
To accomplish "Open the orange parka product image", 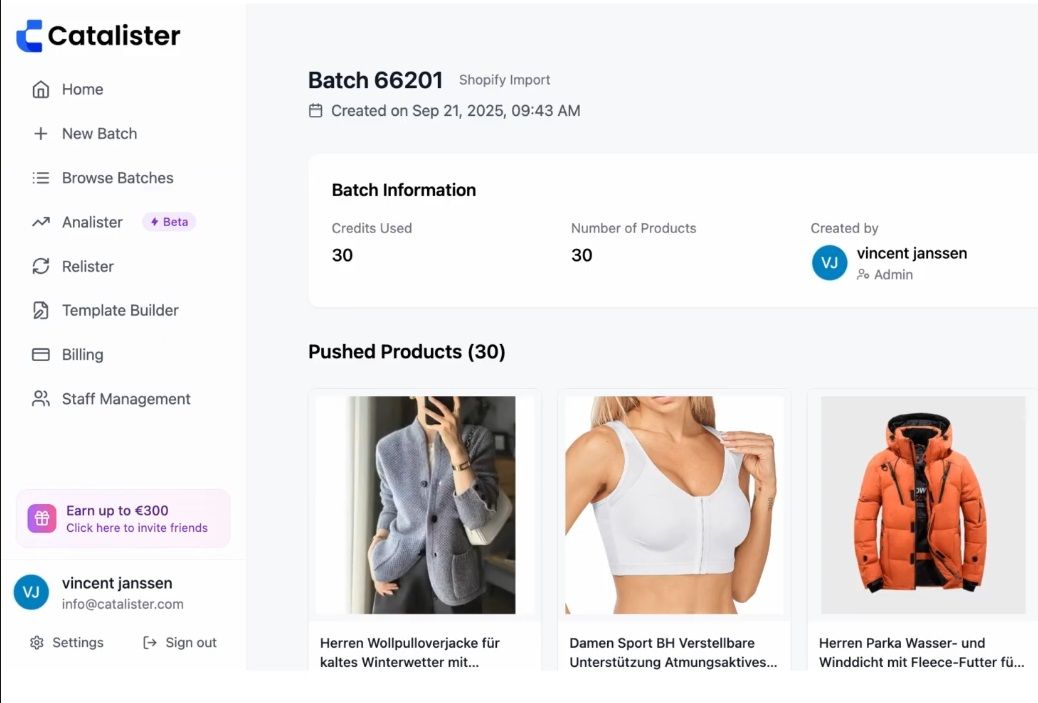I will coord(923,505).
